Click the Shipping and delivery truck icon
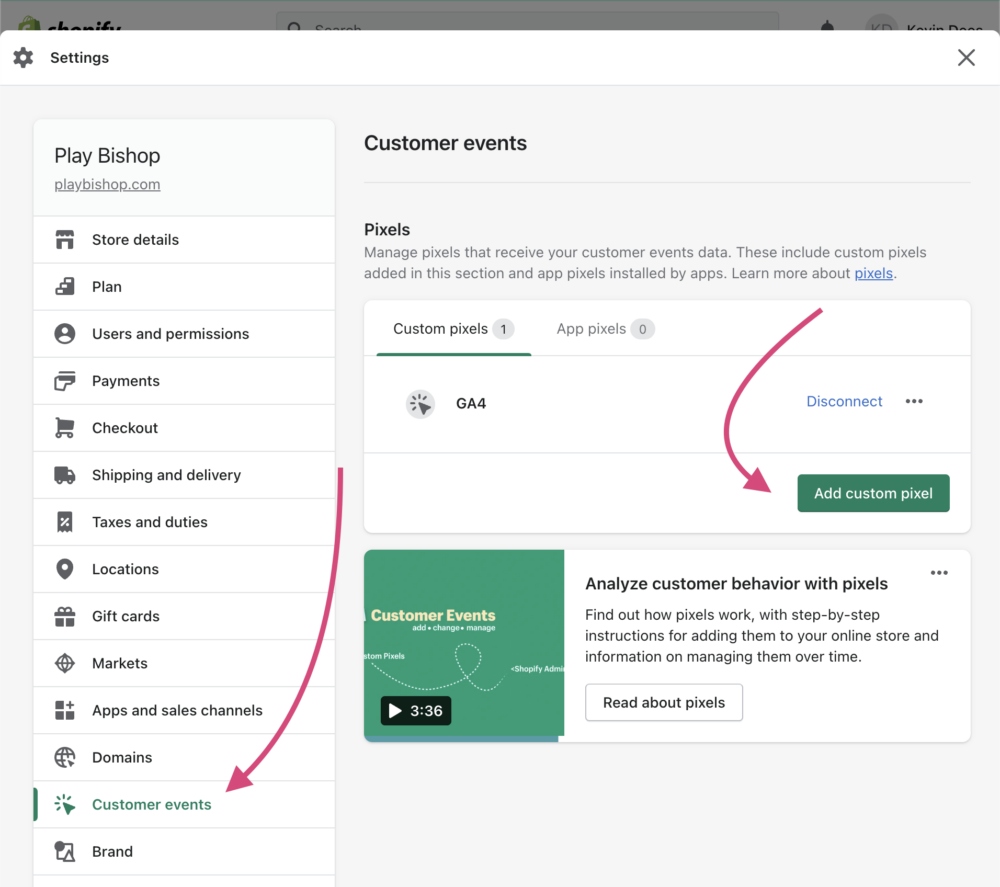 click(64, 475)
